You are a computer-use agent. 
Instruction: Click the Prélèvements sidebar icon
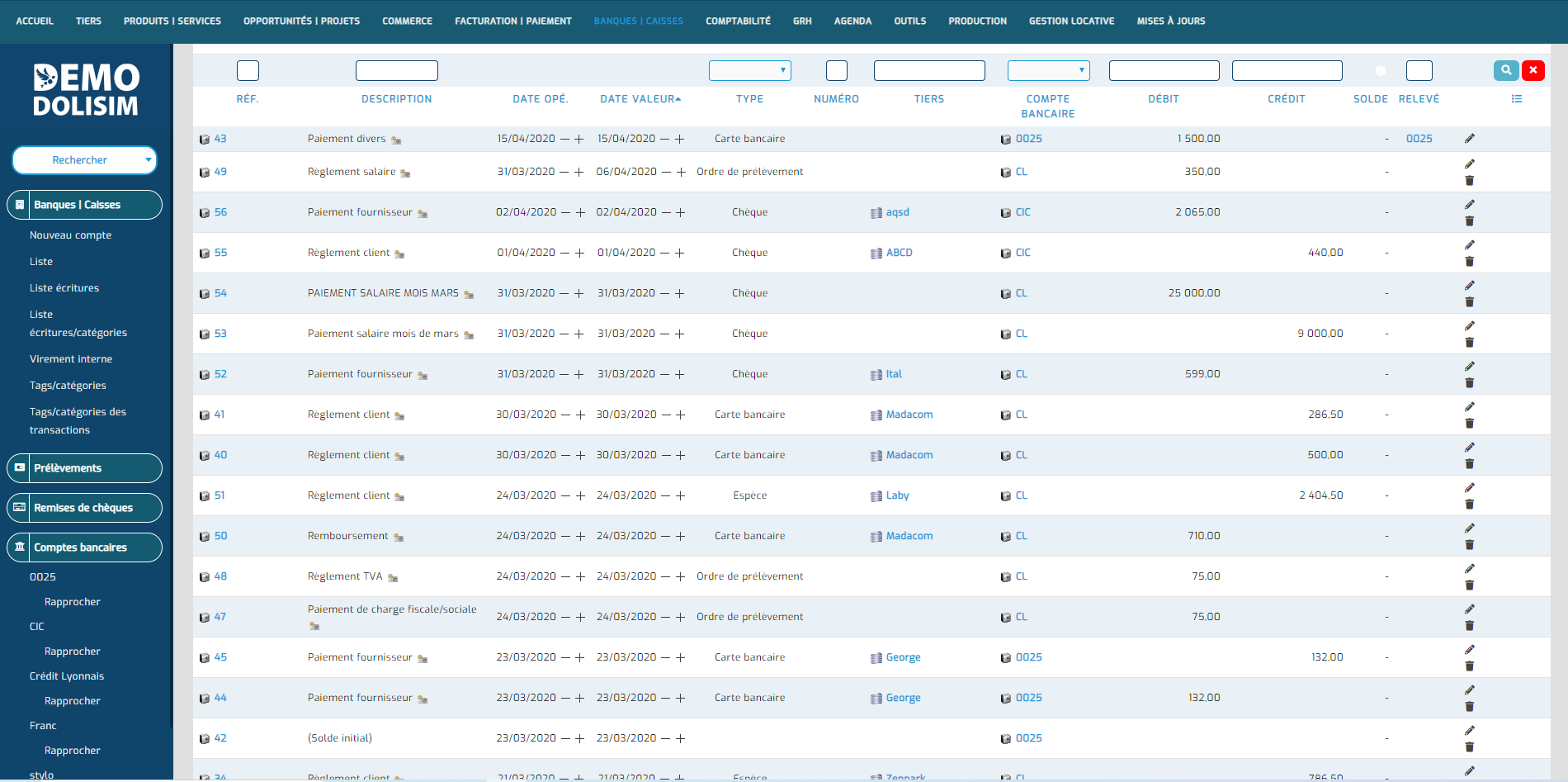(x=20, y=468)
